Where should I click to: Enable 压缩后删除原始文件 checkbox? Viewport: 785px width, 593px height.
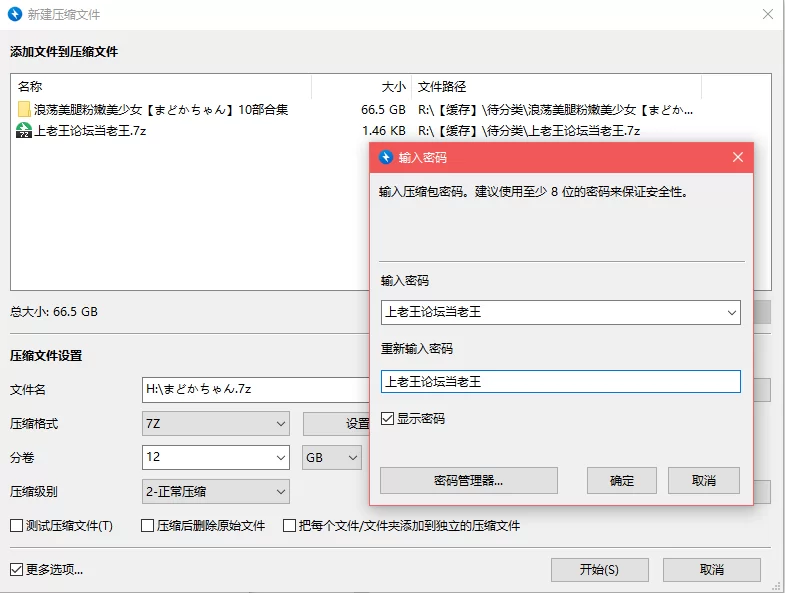tap(148, 525)
